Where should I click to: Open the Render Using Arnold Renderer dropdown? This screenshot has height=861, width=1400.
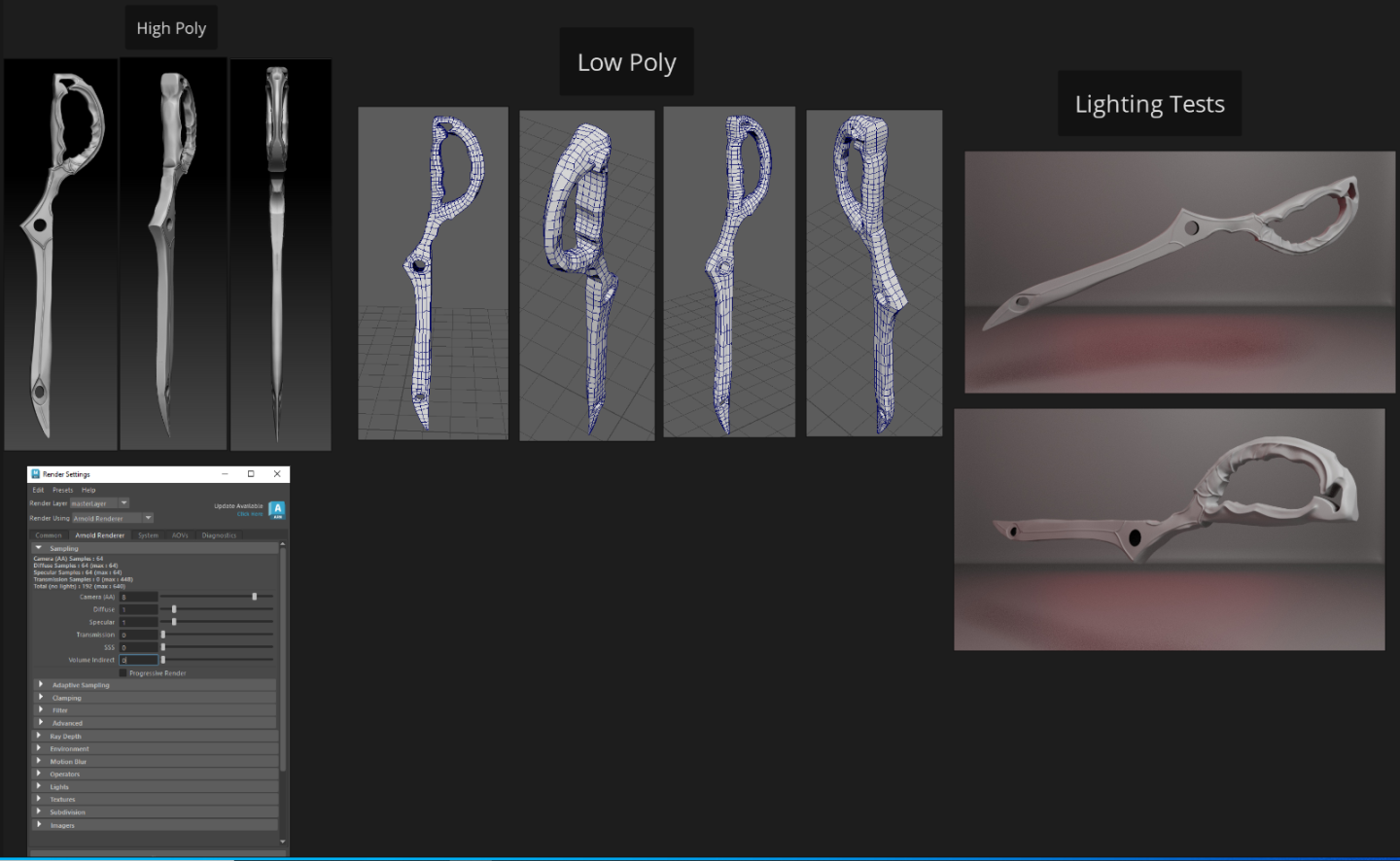click(x=113, y=518)
